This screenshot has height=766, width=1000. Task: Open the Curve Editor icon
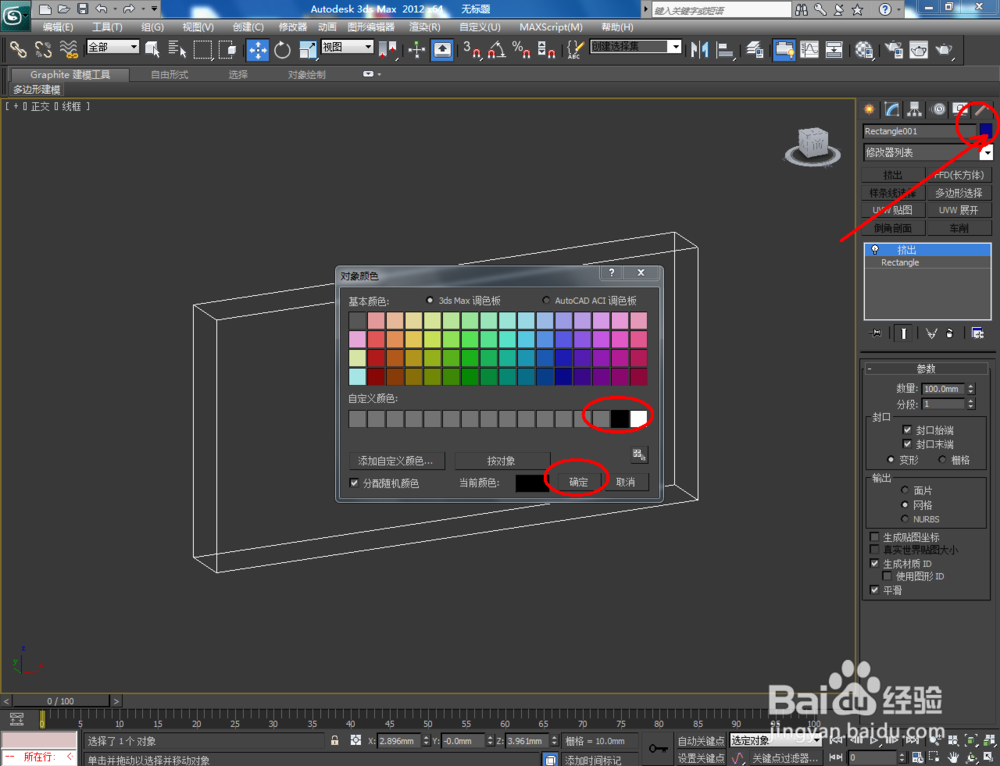click(x=809, y=49)
